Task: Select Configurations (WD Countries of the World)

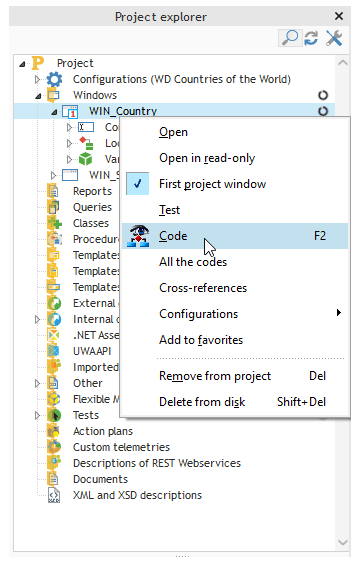Action: coord(182,79)
